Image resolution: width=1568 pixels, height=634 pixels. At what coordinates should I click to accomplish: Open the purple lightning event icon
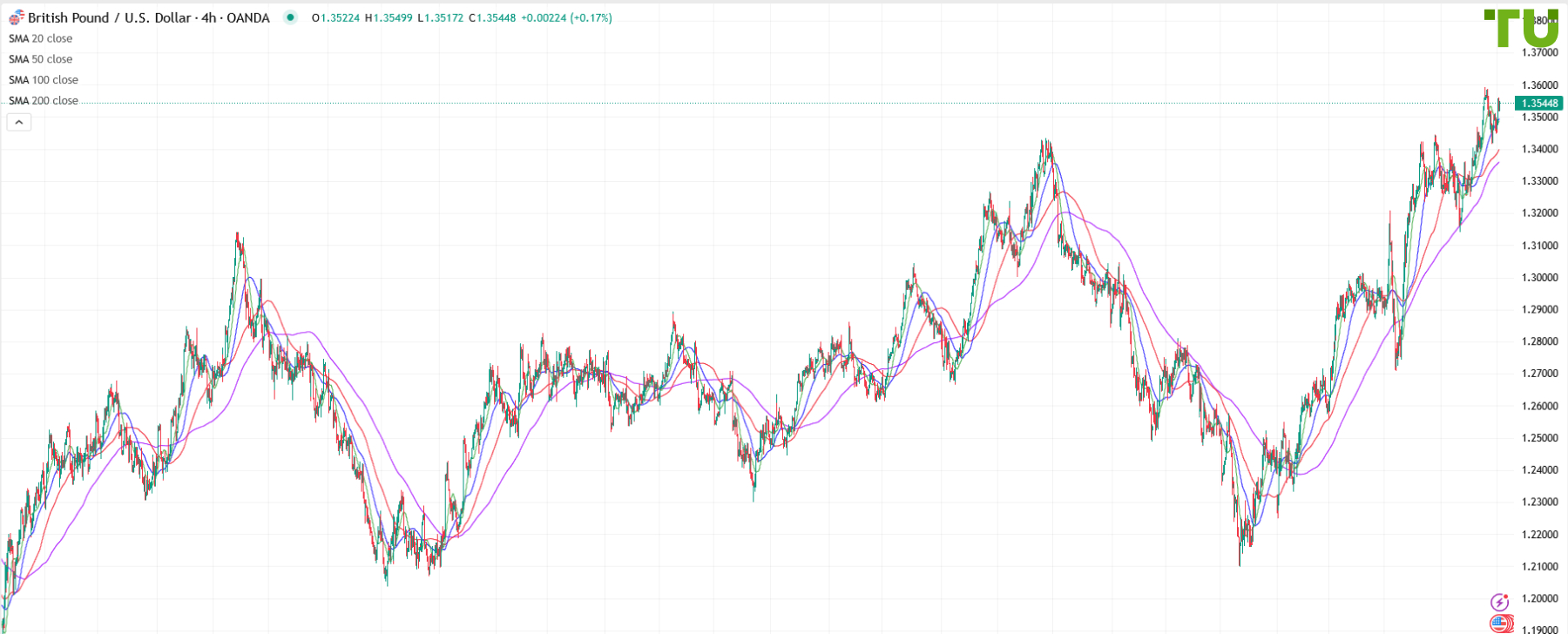[x=1499, y=602]
